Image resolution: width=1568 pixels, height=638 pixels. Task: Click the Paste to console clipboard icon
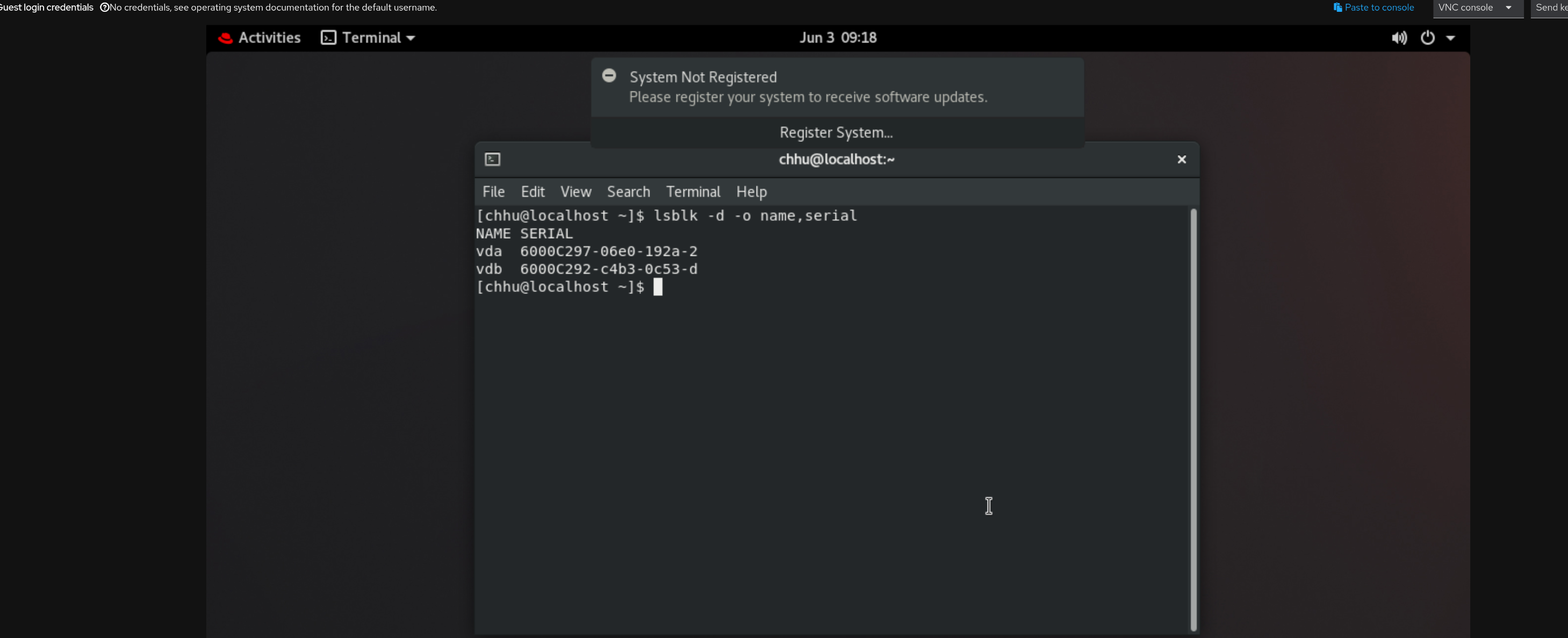[1337, 8]
